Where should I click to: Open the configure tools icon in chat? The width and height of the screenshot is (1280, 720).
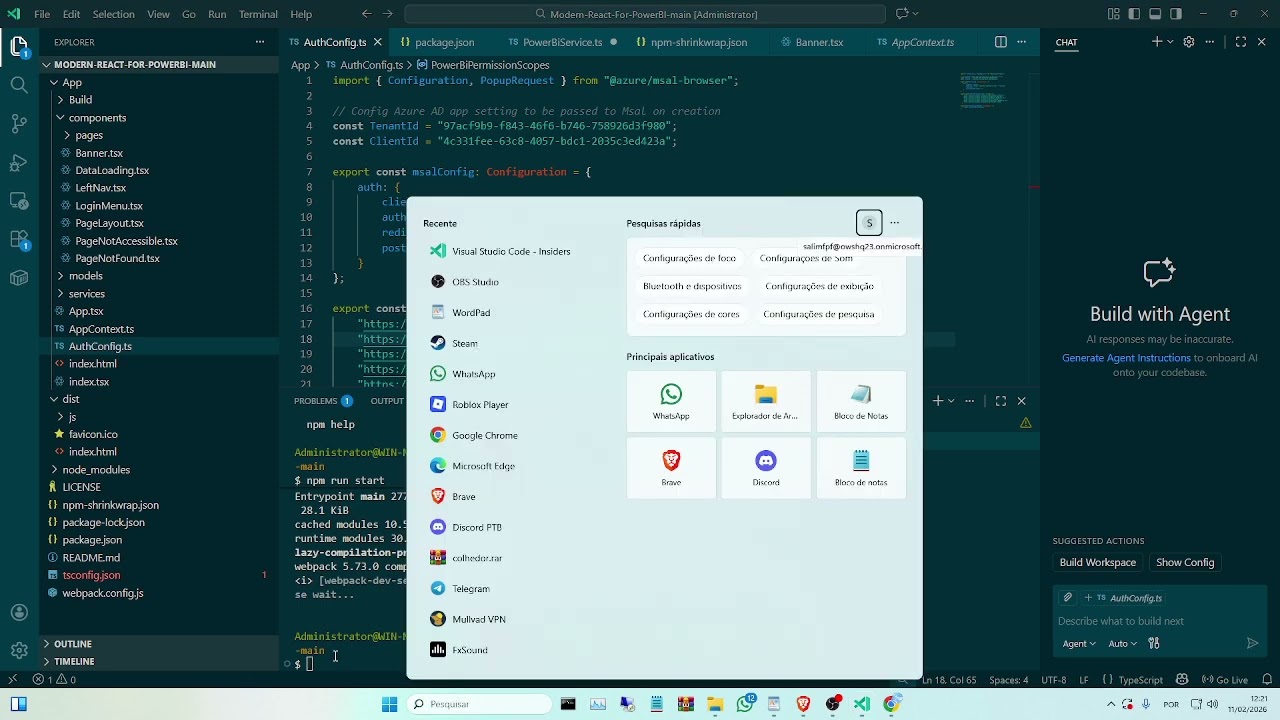point(1153,643)
